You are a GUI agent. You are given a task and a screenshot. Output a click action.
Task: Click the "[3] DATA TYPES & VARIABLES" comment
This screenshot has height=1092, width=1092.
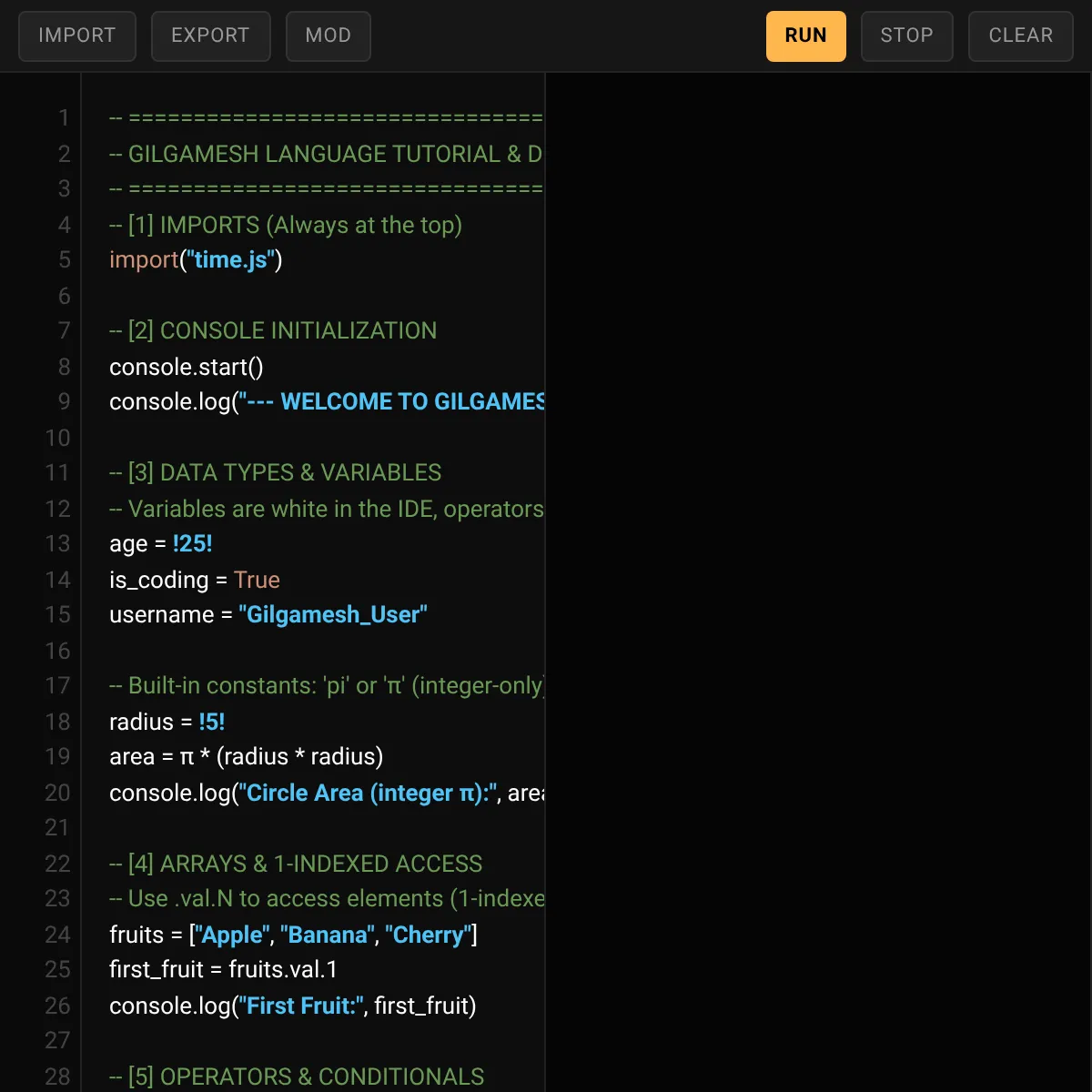click(x=275, y=473)
